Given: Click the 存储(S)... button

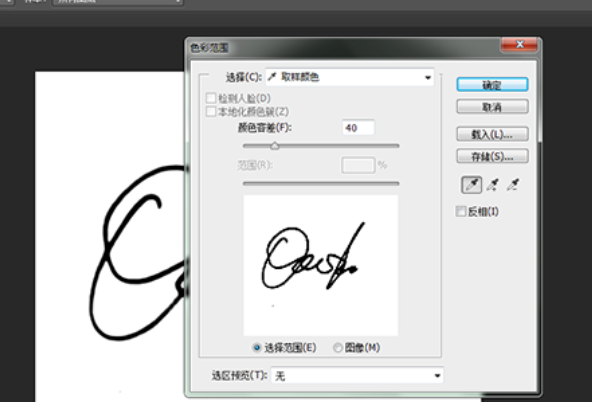Looking at the screenshot, I should (x=492, y=156).
